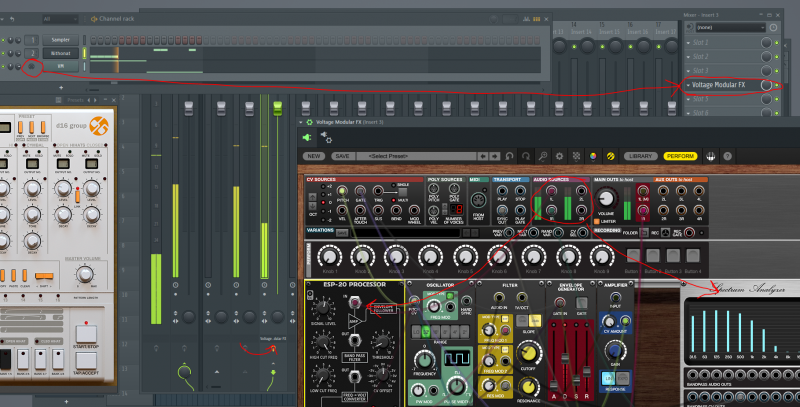Open the Slot 3 dropdown arrow in mixer

coord(688,70)
